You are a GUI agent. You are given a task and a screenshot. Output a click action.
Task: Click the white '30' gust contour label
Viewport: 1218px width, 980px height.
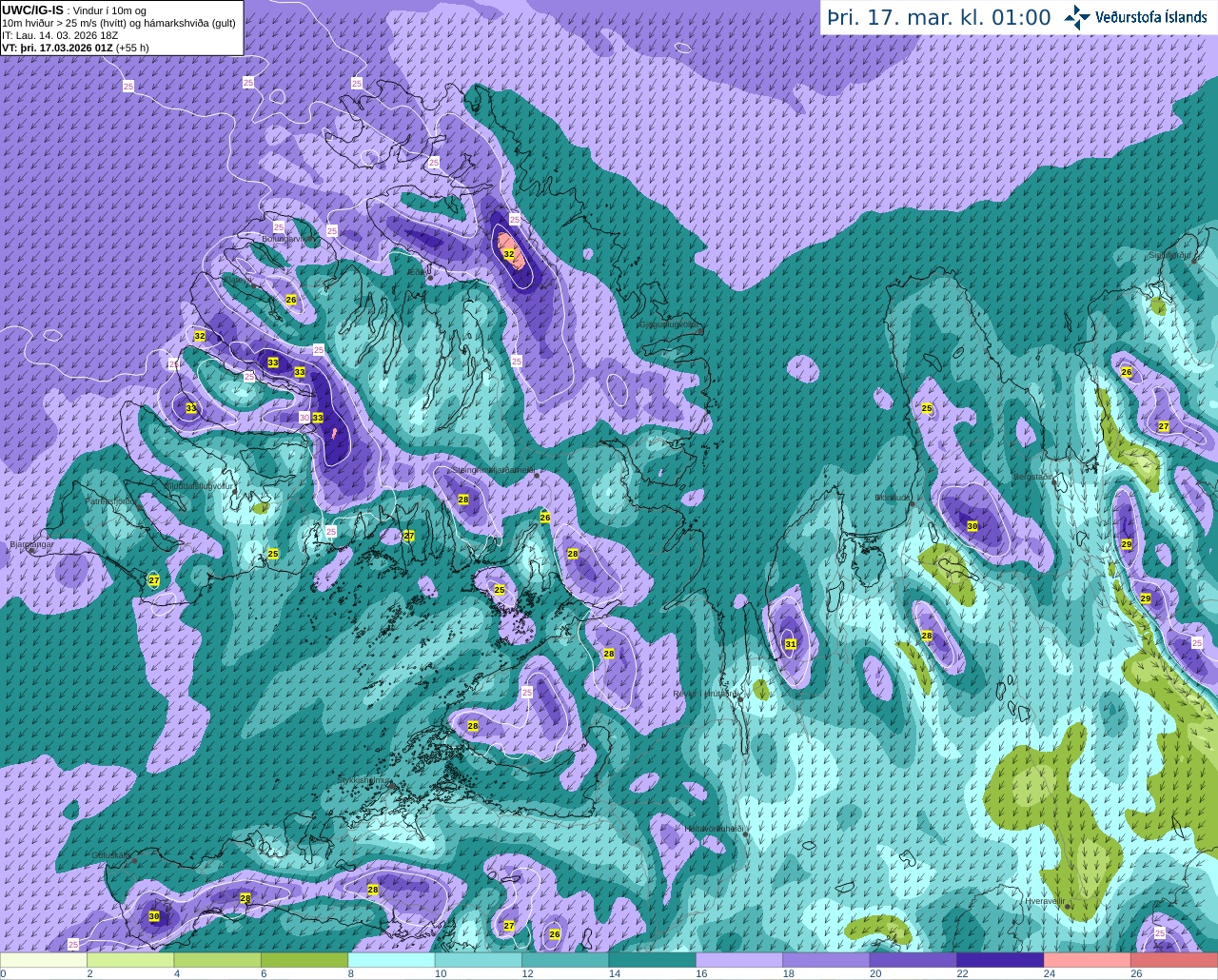coord(304,417)
